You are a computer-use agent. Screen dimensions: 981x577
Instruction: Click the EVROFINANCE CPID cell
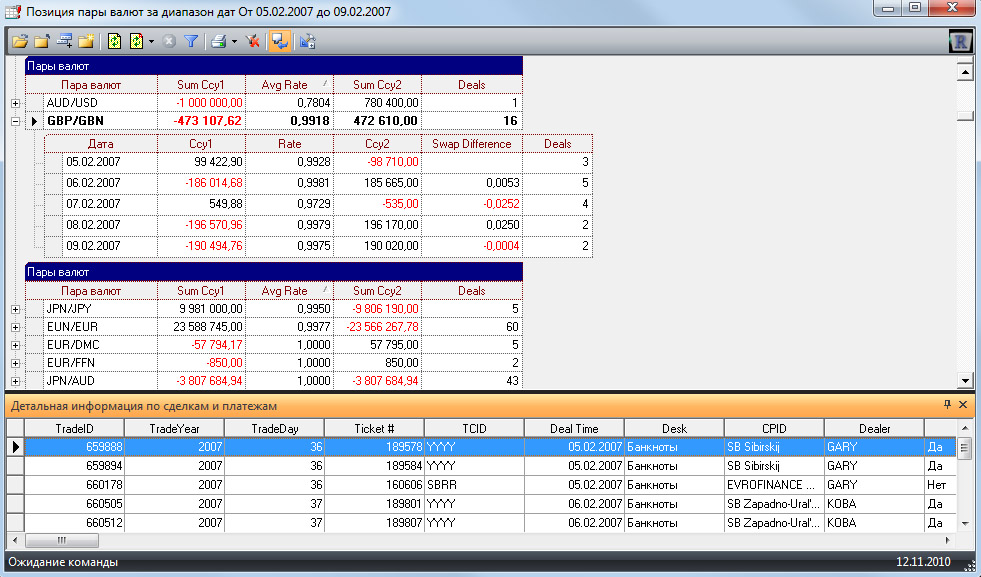coord(774,485)
